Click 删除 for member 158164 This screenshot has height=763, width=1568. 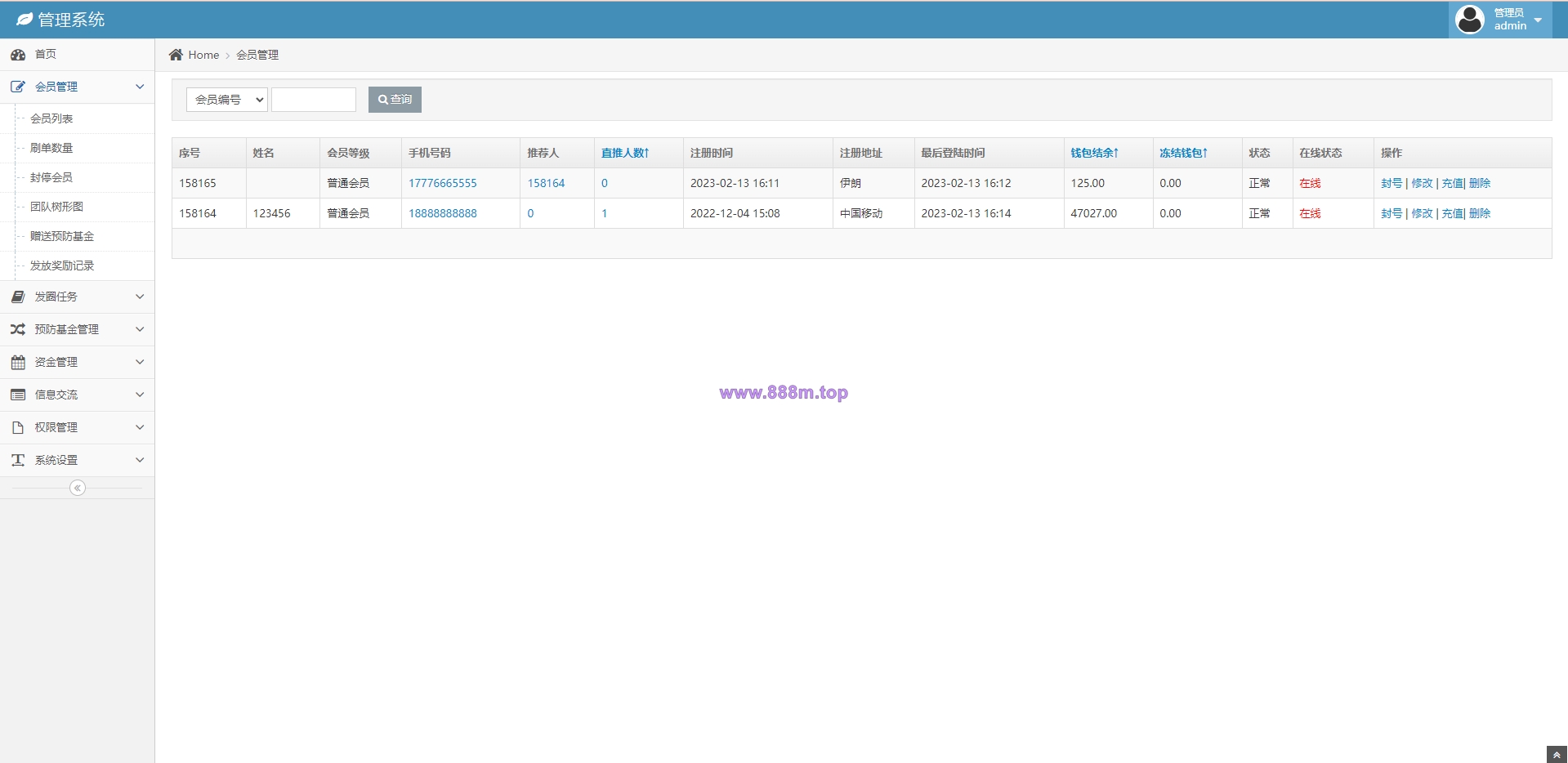tap(1480, 213)
